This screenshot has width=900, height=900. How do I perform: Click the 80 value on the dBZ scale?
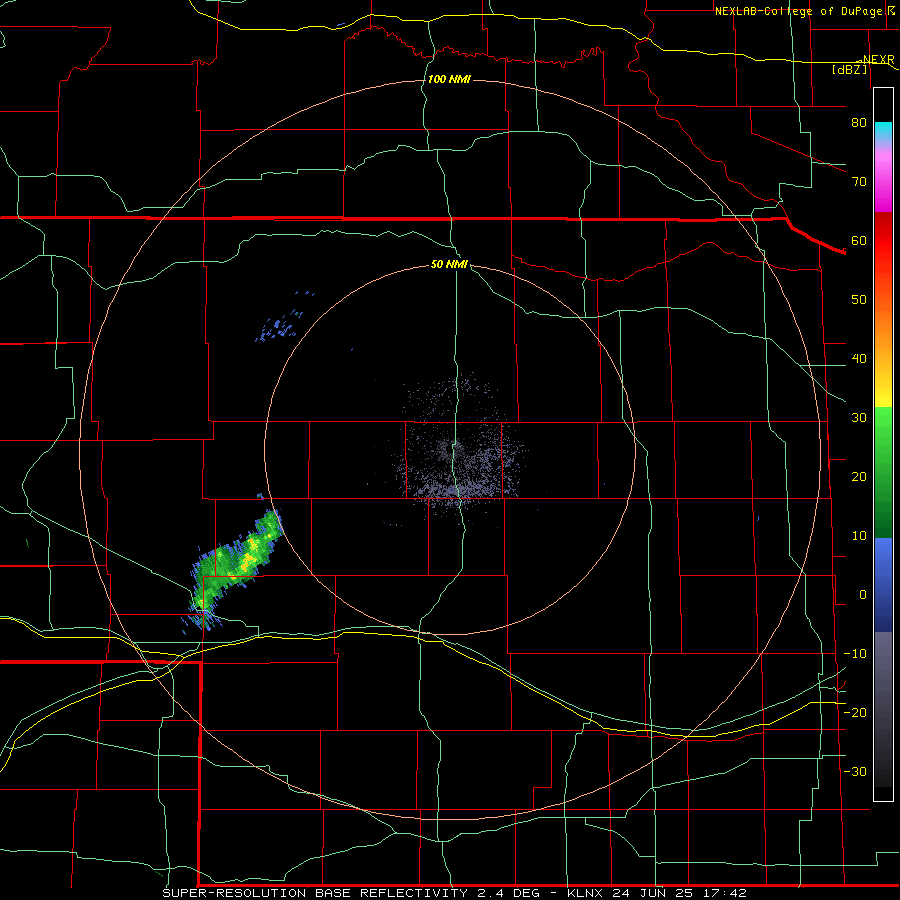click(859, 123)
